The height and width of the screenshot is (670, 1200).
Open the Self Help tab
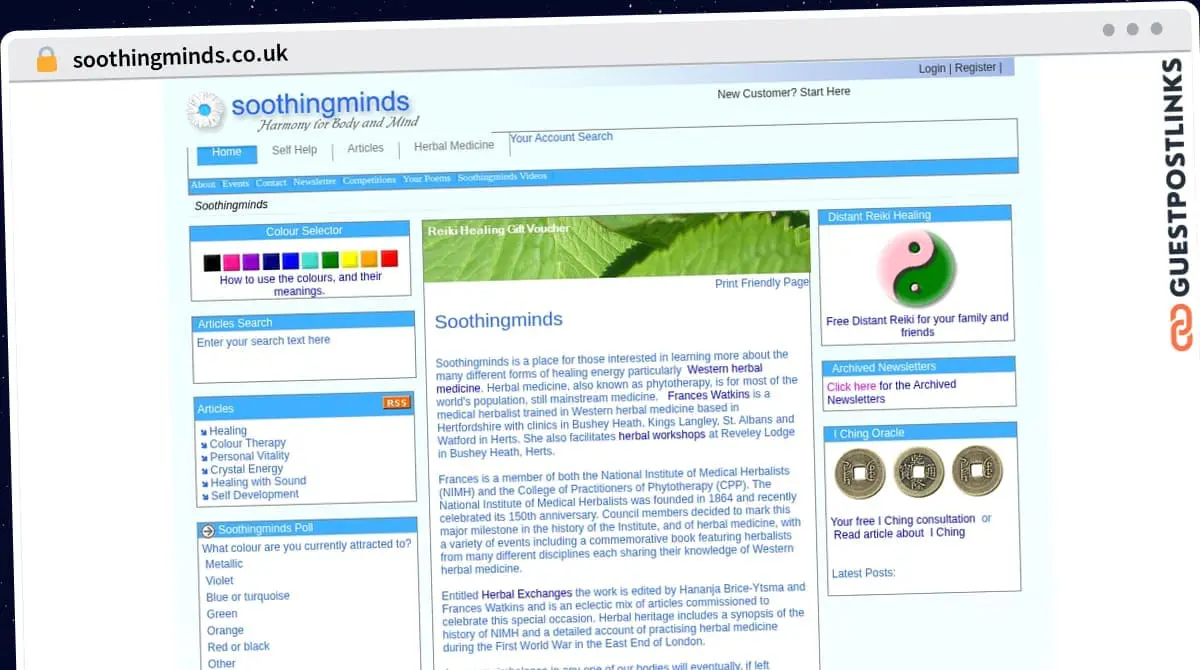[x=294, y=150]
